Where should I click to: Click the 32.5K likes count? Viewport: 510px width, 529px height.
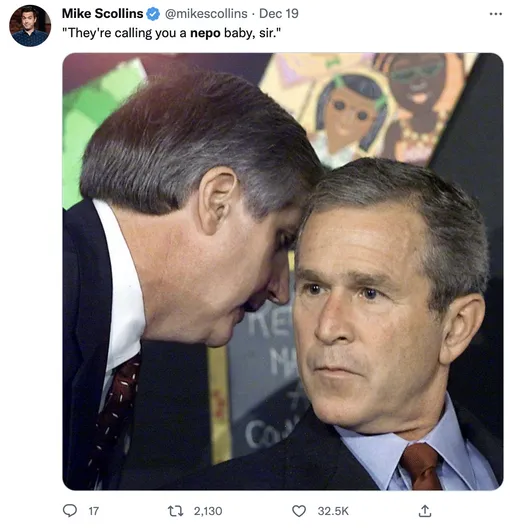pos(333,511)
